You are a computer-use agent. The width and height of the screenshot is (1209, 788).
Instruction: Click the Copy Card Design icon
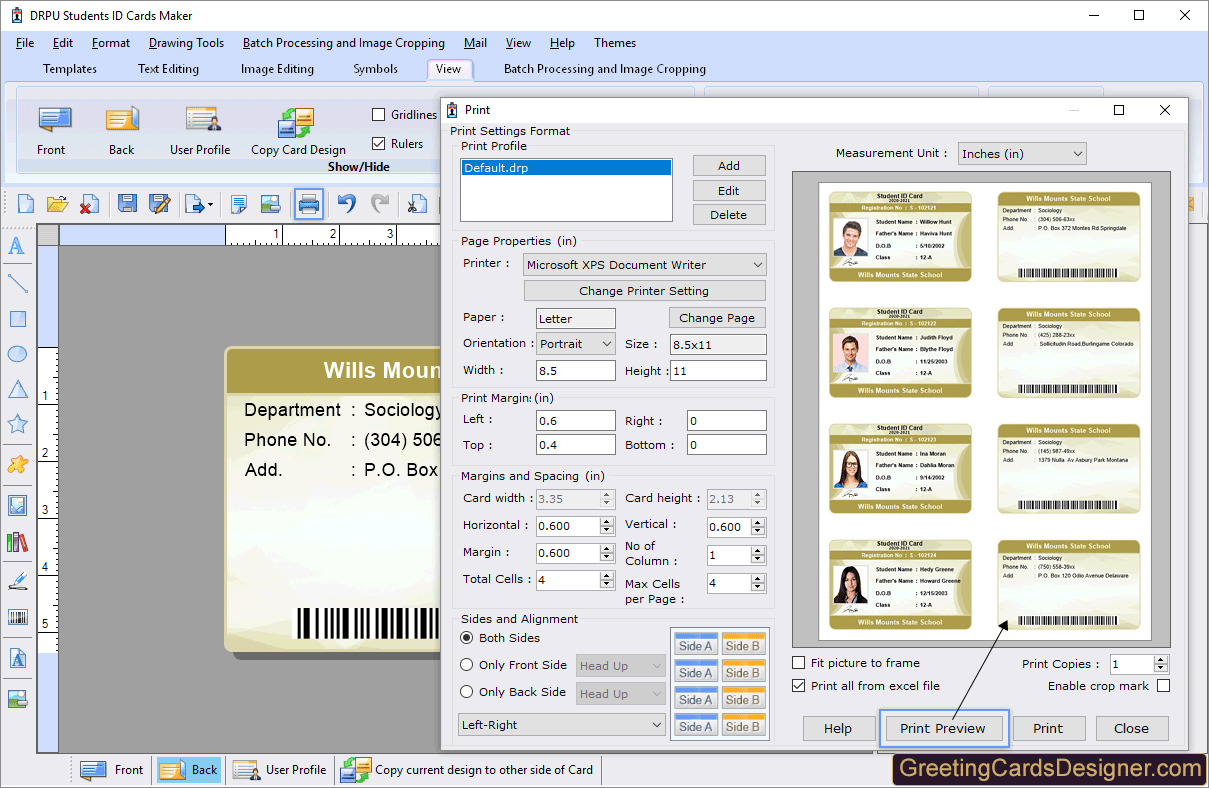click(296, 130)
